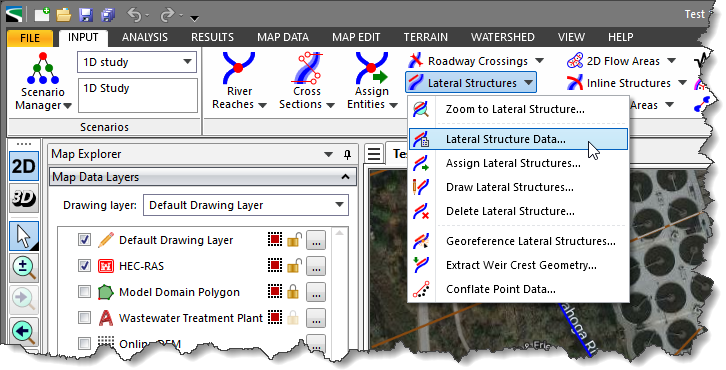
Task: Open the Scenario Manager
Action: [43, 82]
